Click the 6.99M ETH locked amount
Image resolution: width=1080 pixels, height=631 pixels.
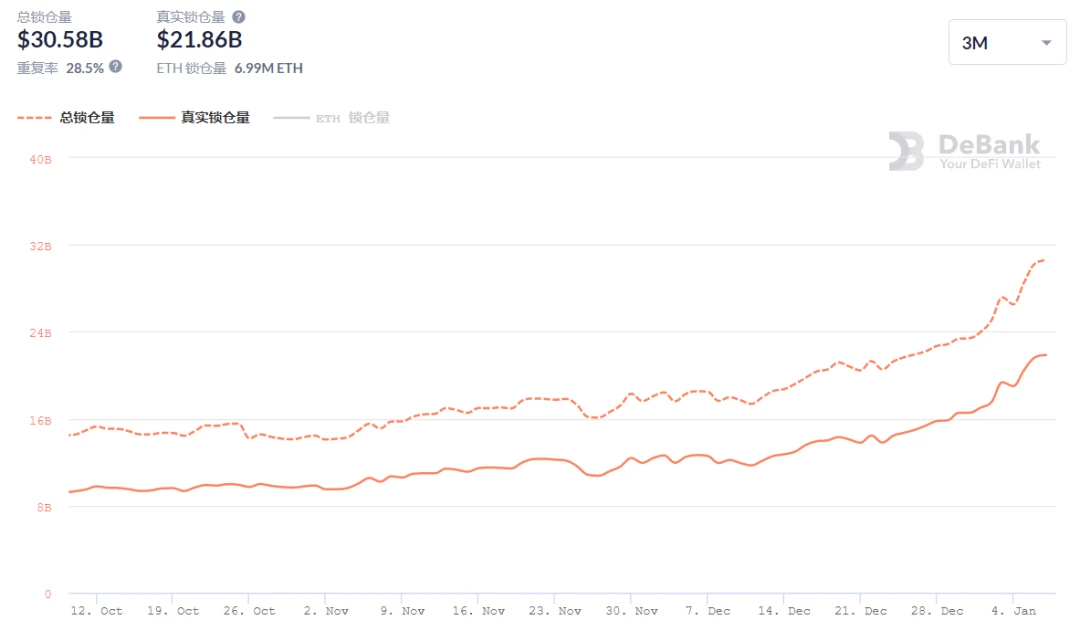269,68
